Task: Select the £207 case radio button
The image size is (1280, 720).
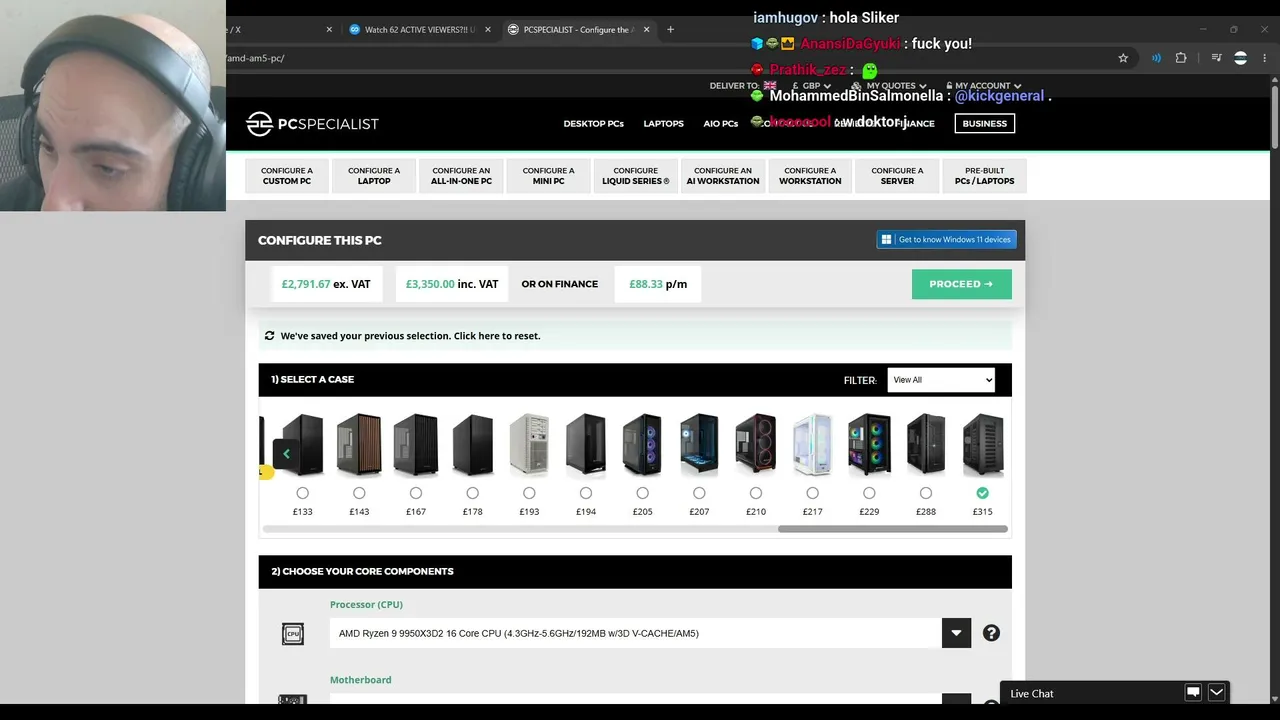Action: (699, 493)
